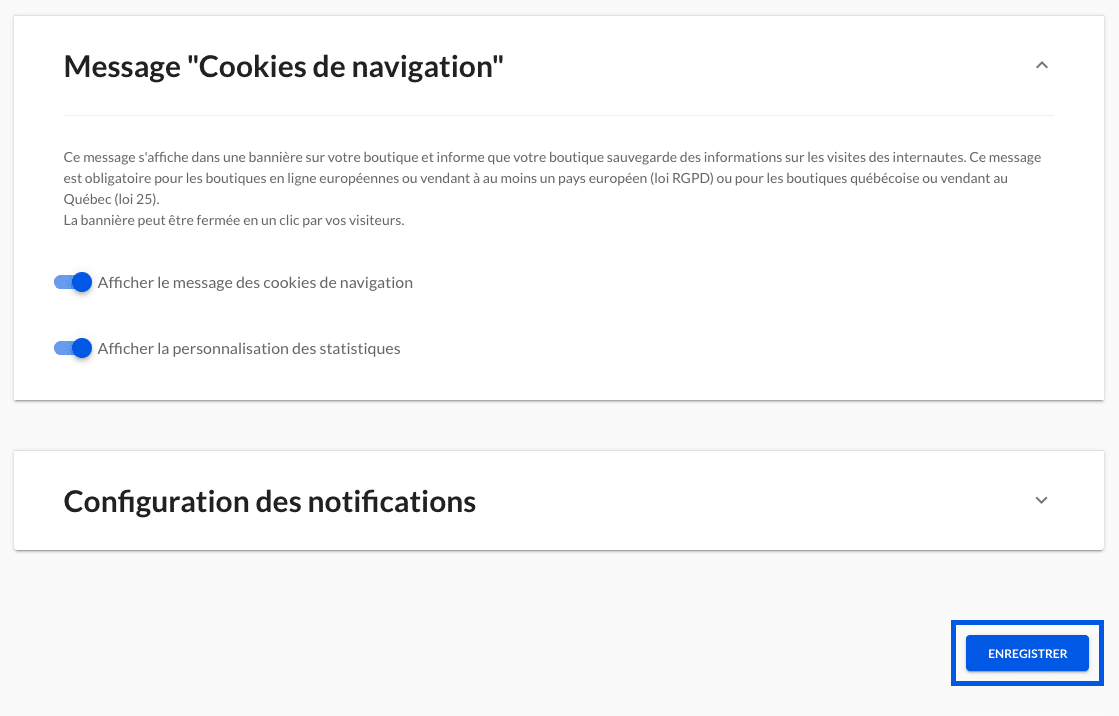The image size is (1119, 716).
Task: Click the blue knob of the cookies message switch
Action: click(82, 283)
